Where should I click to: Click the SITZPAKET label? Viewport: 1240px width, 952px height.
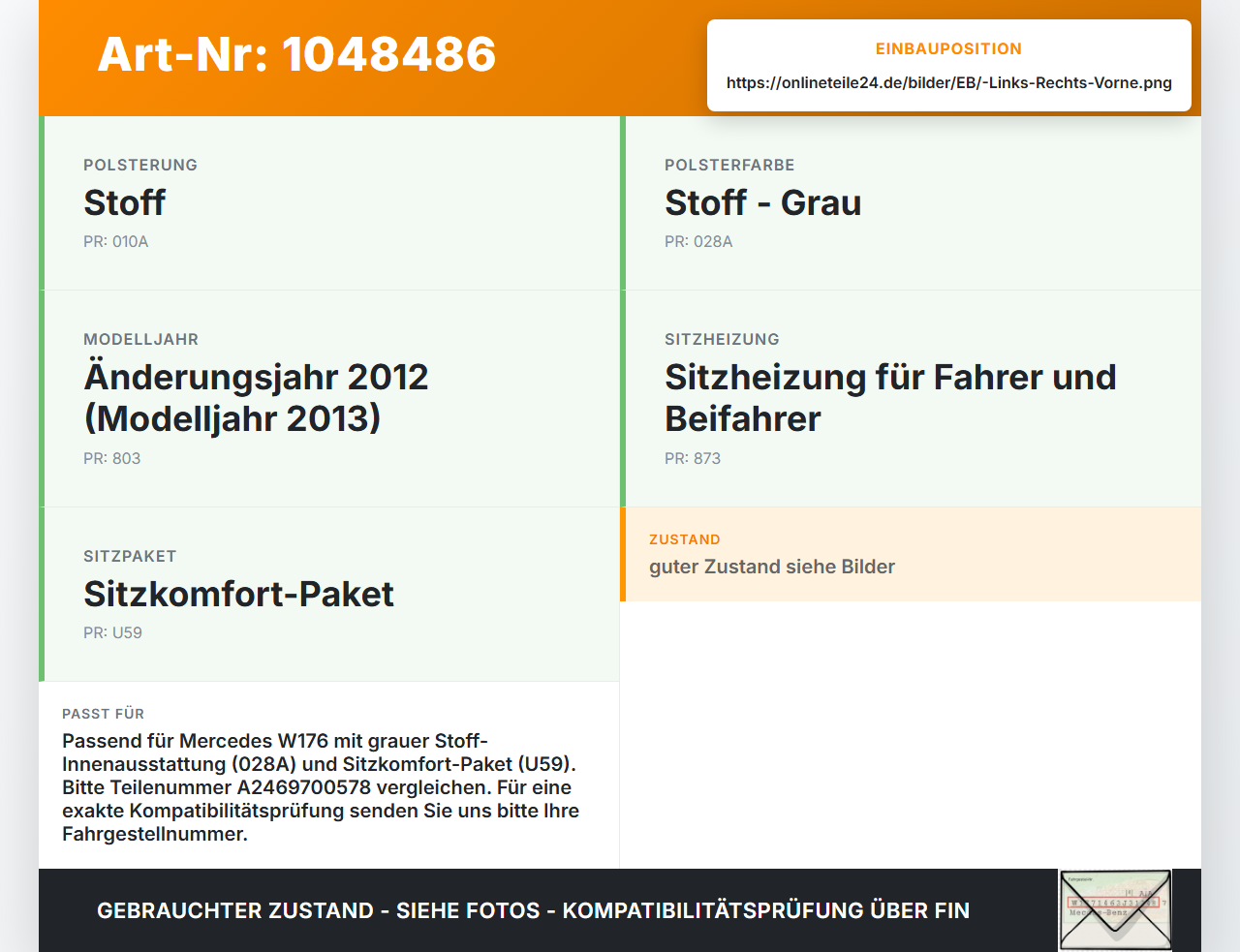click(x=130, y=556)
